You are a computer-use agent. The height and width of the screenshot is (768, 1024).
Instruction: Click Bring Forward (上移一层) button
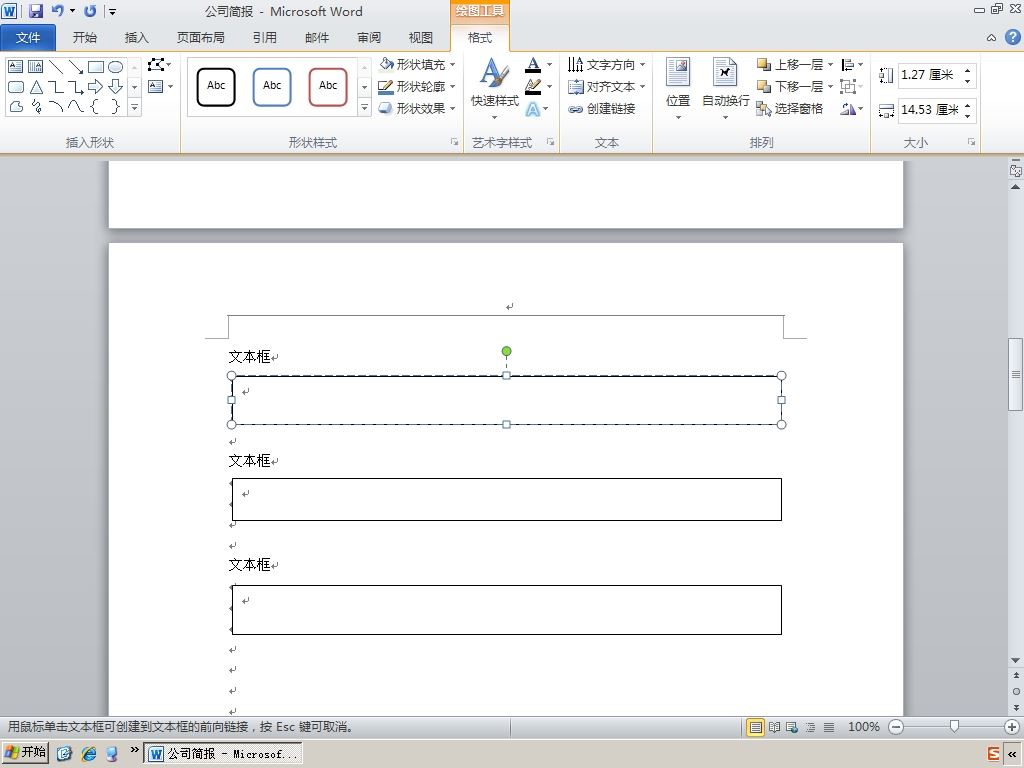pyautogui.click(x=790, y=65)
